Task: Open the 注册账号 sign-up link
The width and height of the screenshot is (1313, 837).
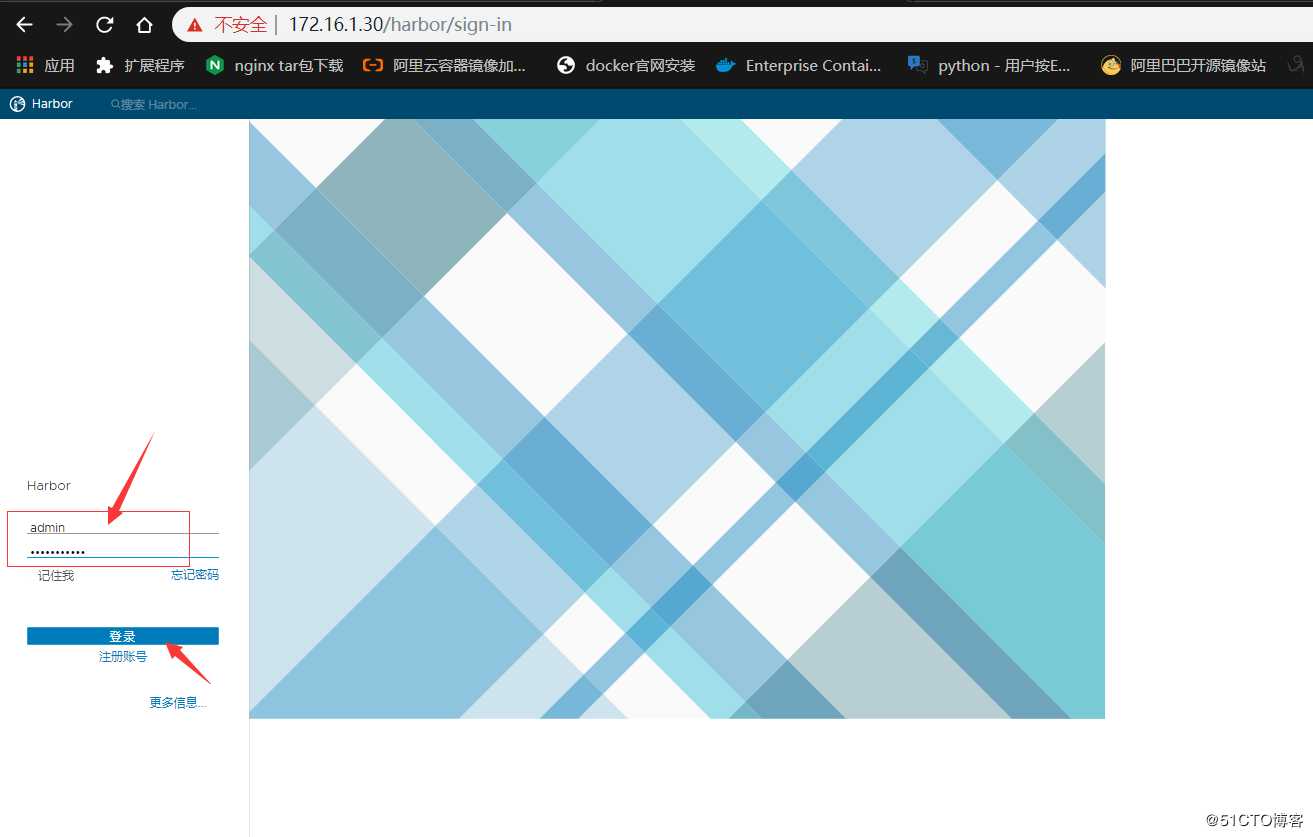Action: pos(123,657)
